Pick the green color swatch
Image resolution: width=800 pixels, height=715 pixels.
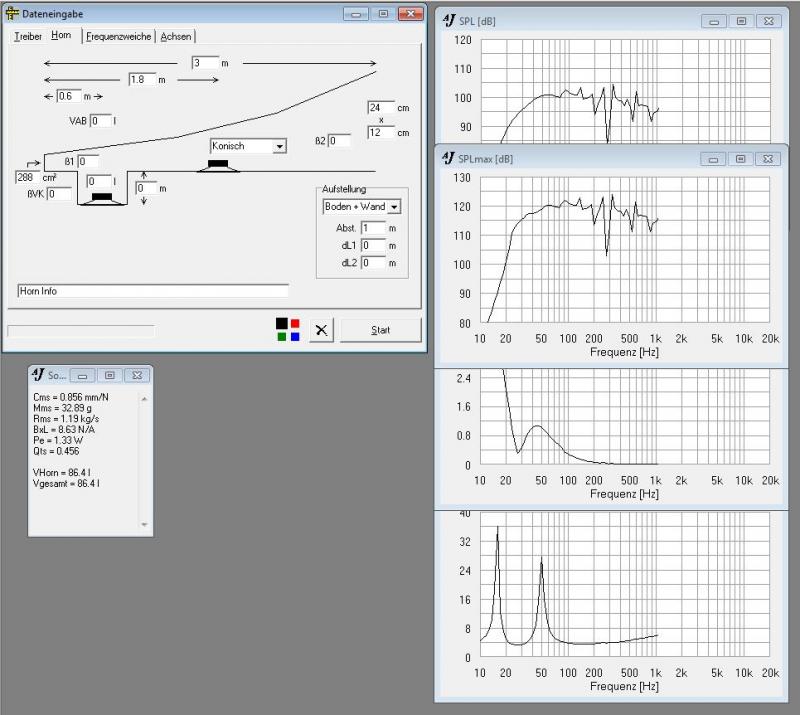tap(282, 337)
